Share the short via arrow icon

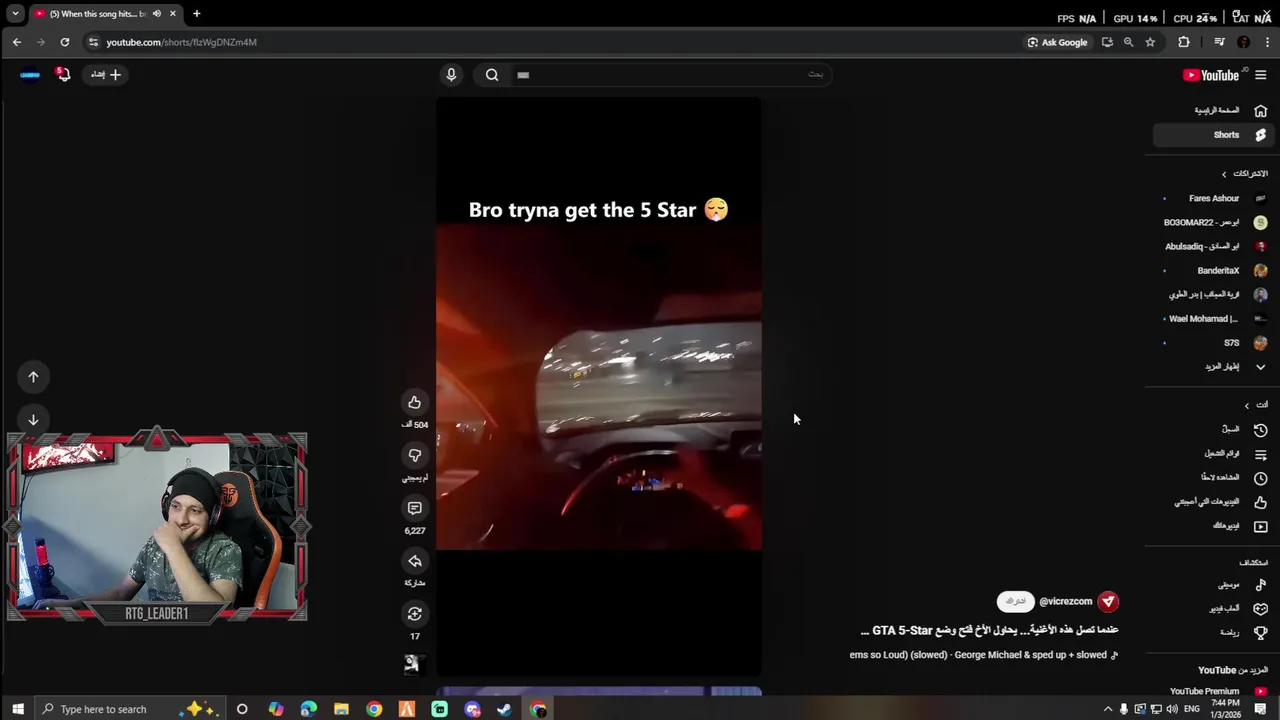pos(414,561)
